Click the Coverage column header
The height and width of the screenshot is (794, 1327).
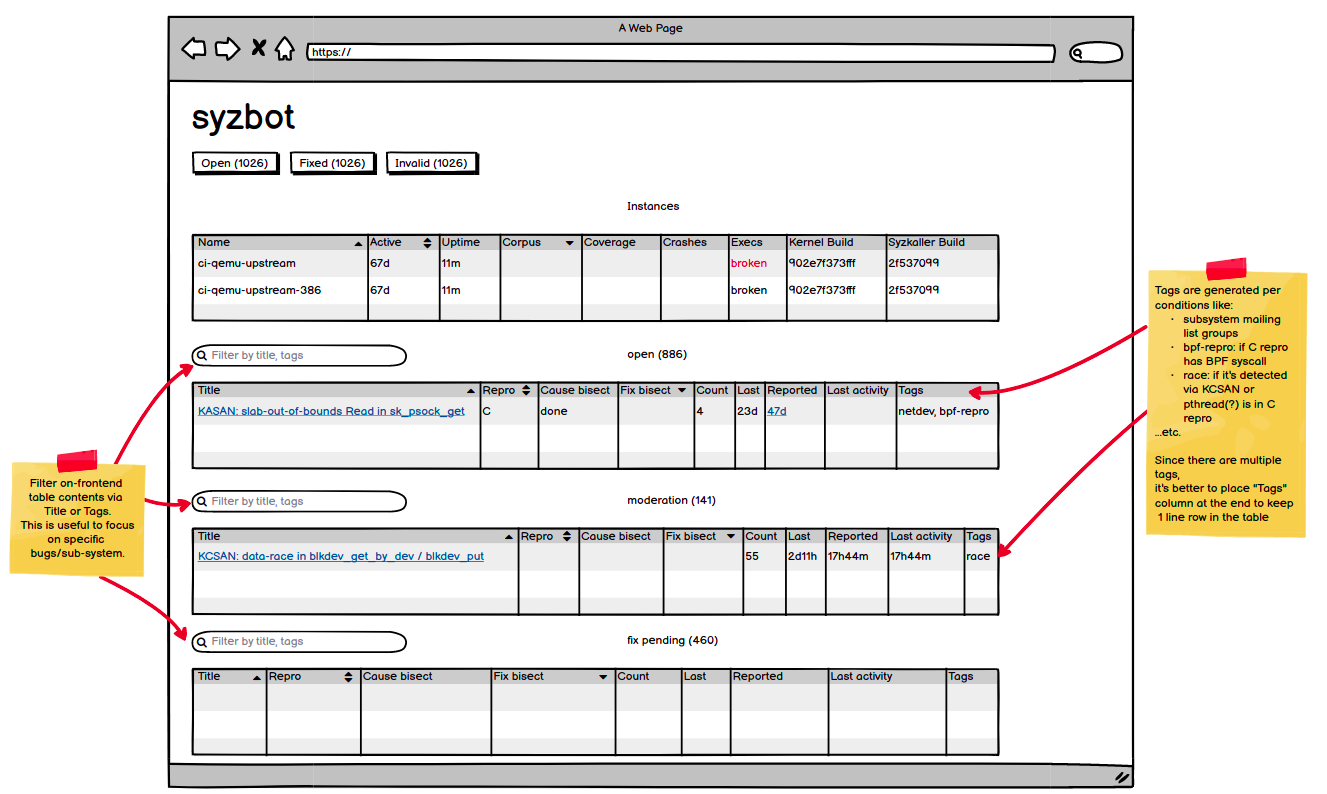[x=610, y=242]
